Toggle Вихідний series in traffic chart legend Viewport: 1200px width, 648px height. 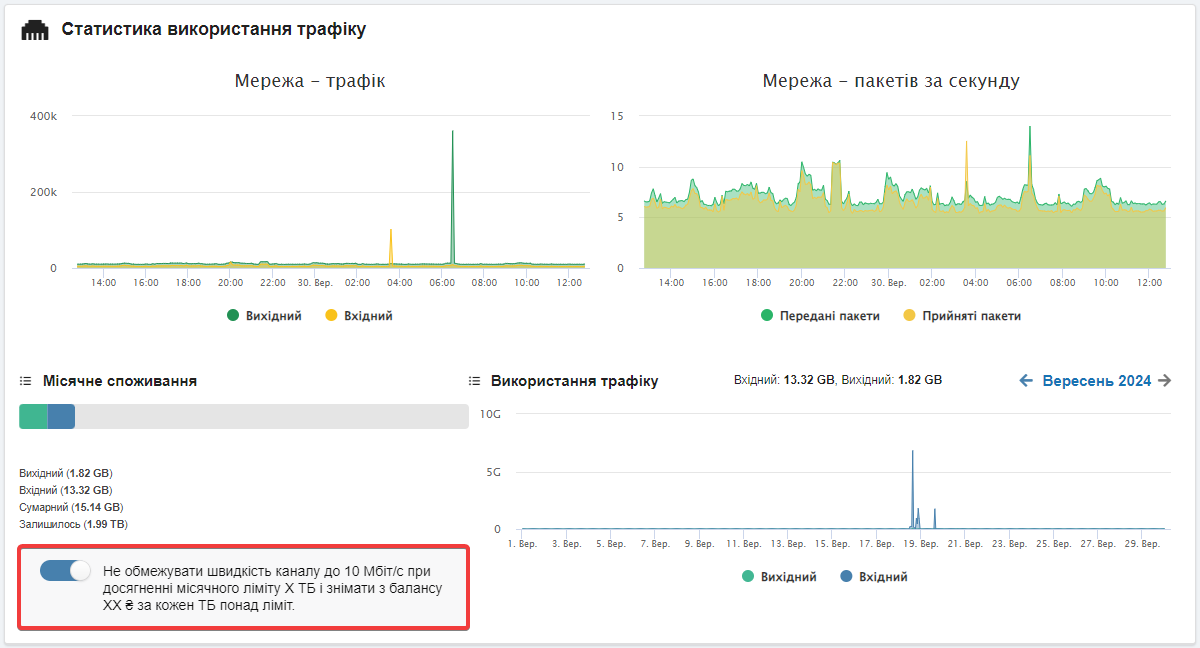(264, 316)
